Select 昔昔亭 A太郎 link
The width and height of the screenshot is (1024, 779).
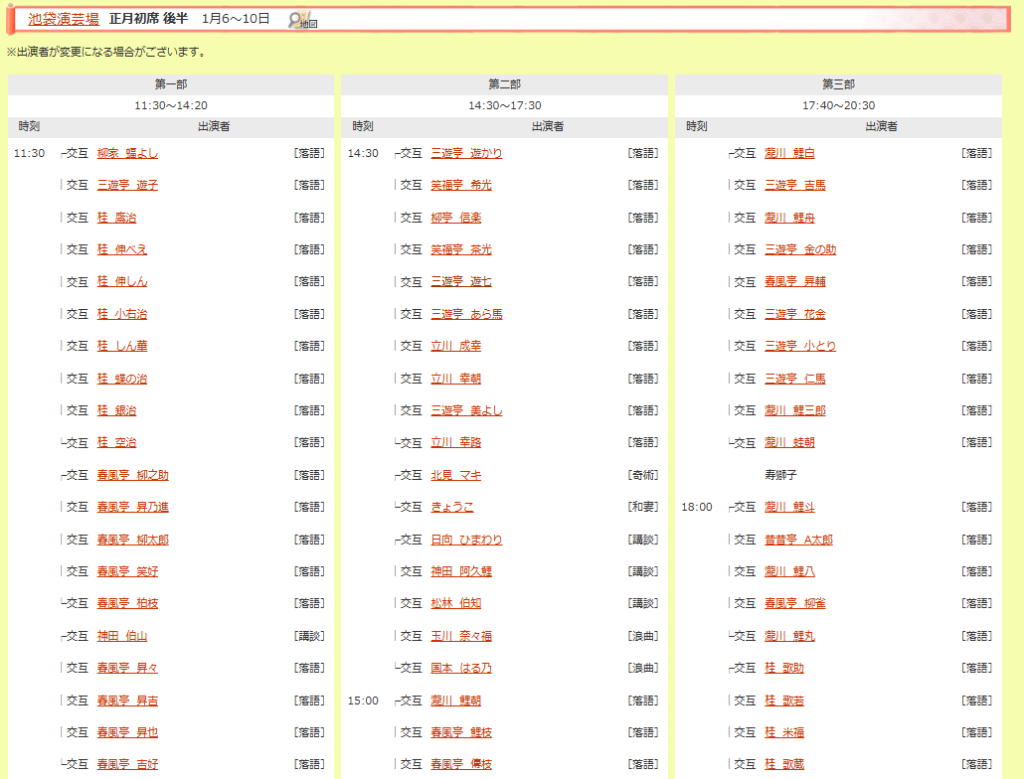[x=798, y=540]
